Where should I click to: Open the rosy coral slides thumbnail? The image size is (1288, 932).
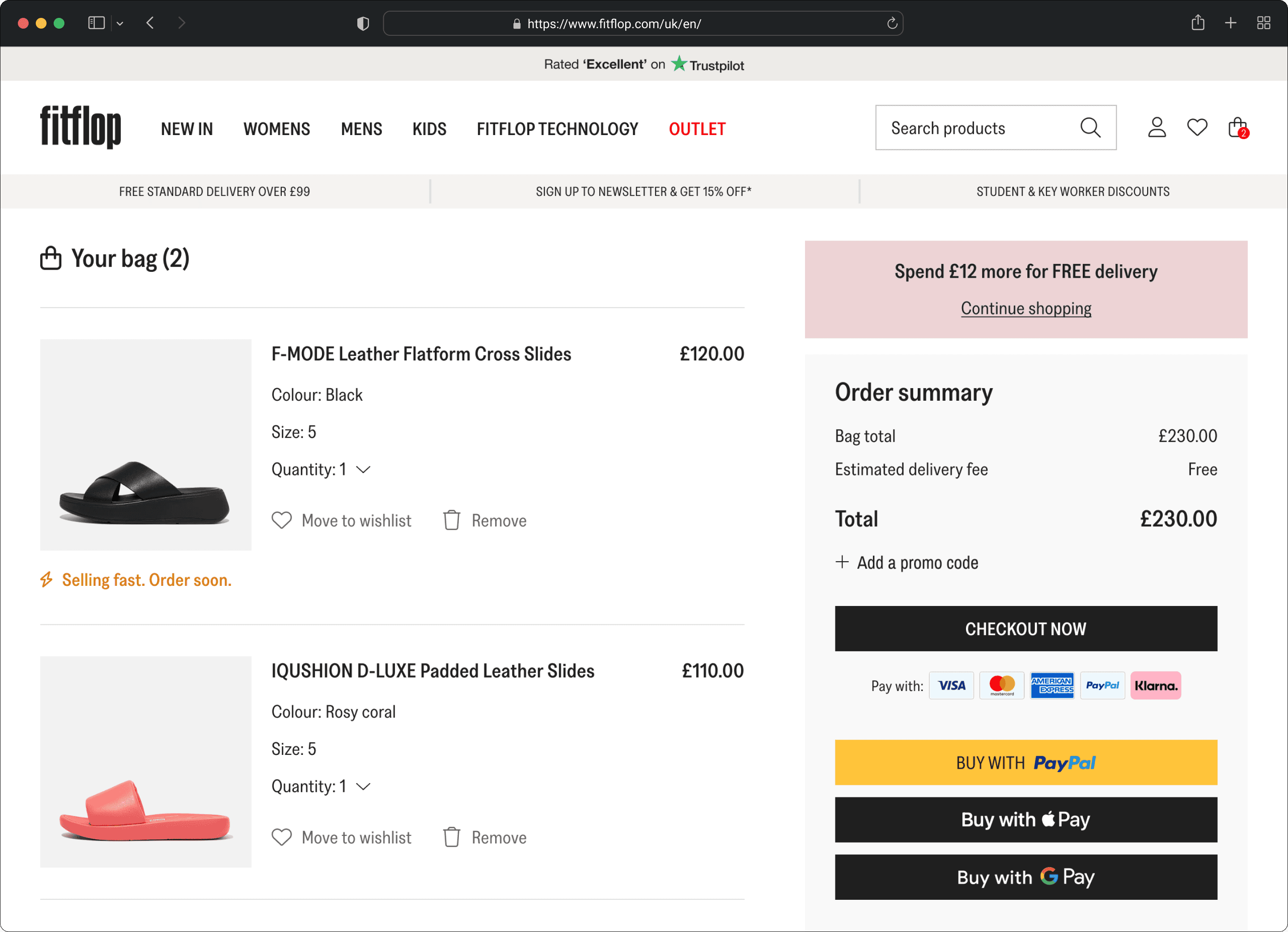tap(145, 762)
